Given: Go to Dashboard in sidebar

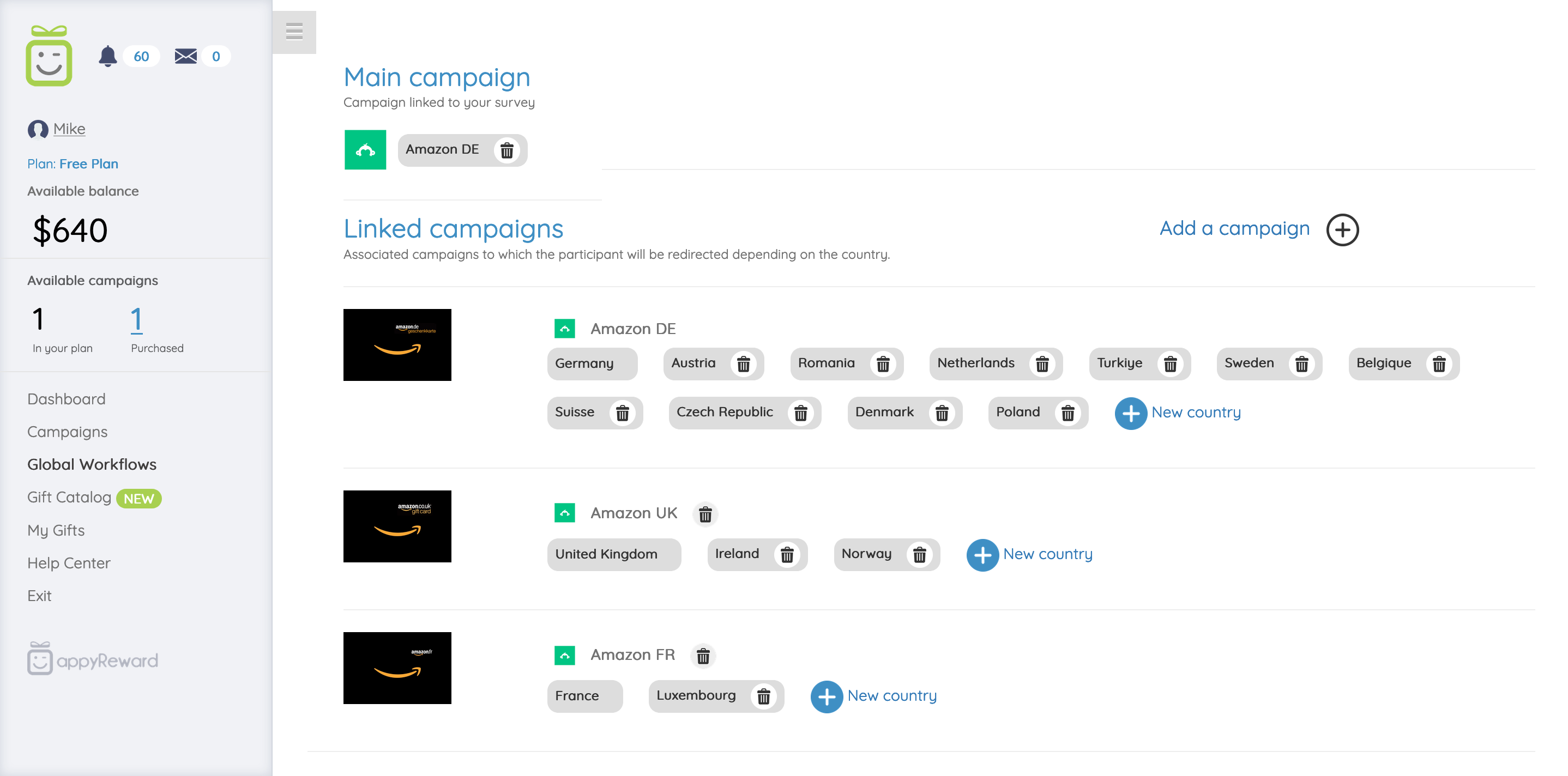Looking at the screenshot, I should coord(67,399).
